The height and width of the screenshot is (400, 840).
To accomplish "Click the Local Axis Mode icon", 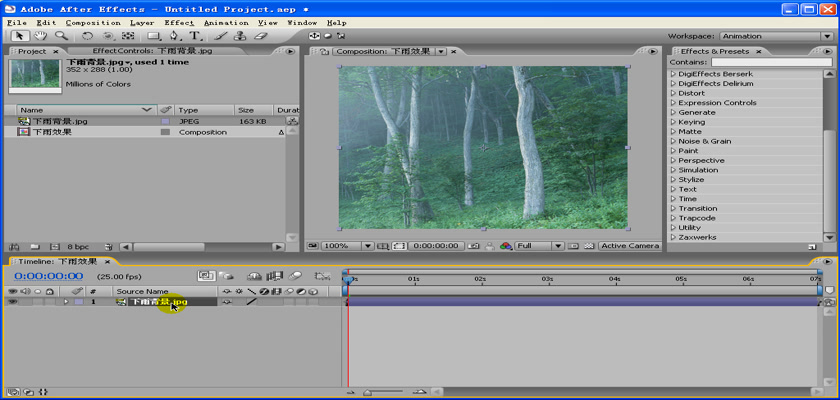I will [314, 36].
